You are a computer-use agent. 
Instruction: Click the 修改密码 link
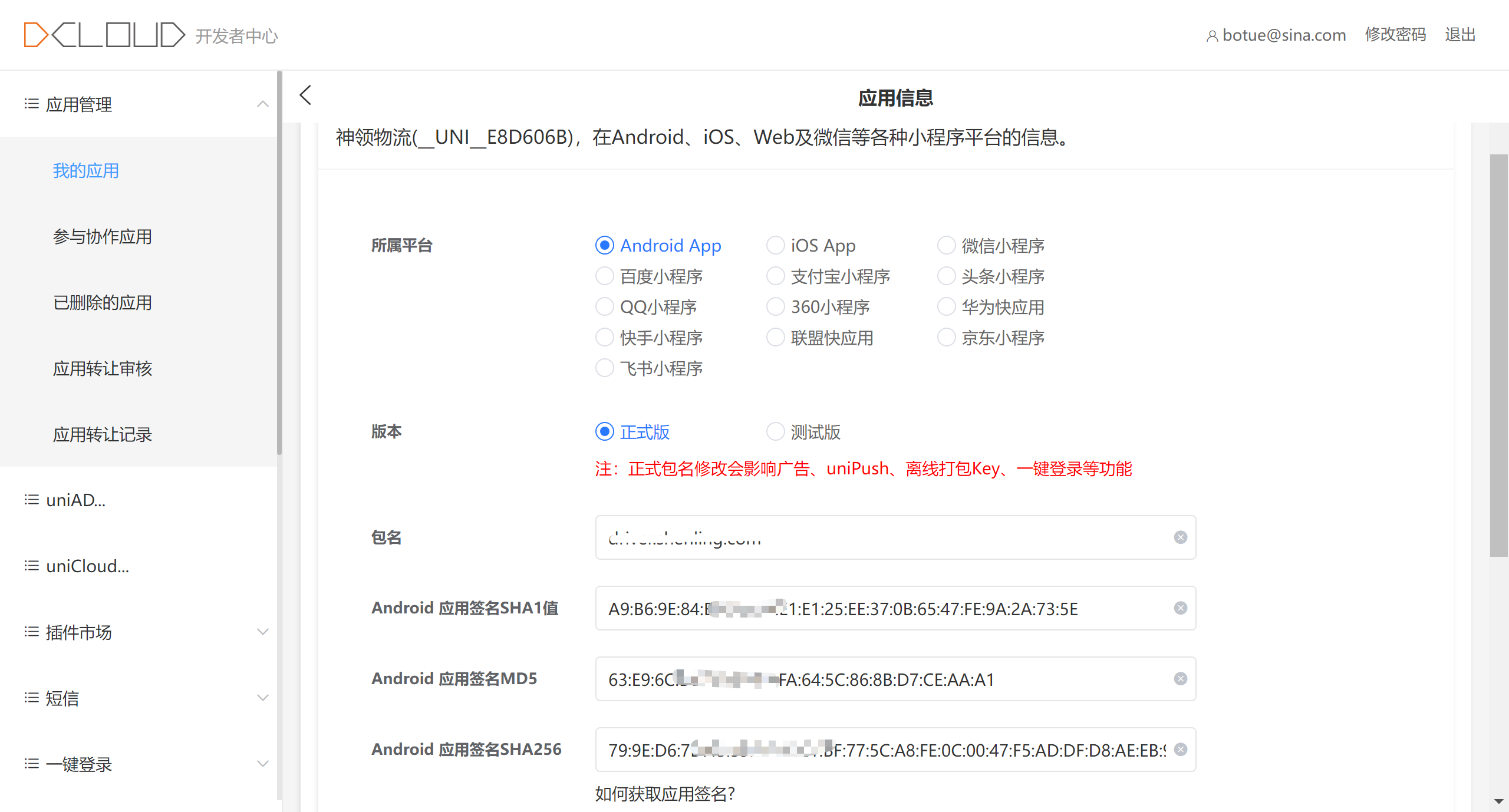point(1395,35)
